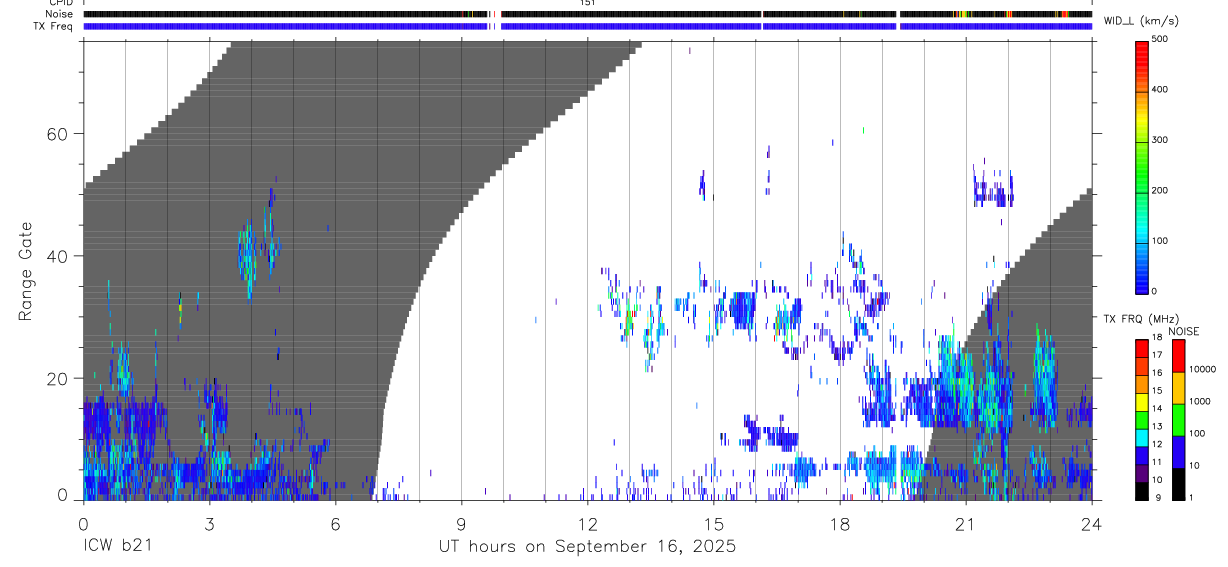1228x567 pixels.
Task: Click the '300' tick on the width scale
Action: [1160, 140]
